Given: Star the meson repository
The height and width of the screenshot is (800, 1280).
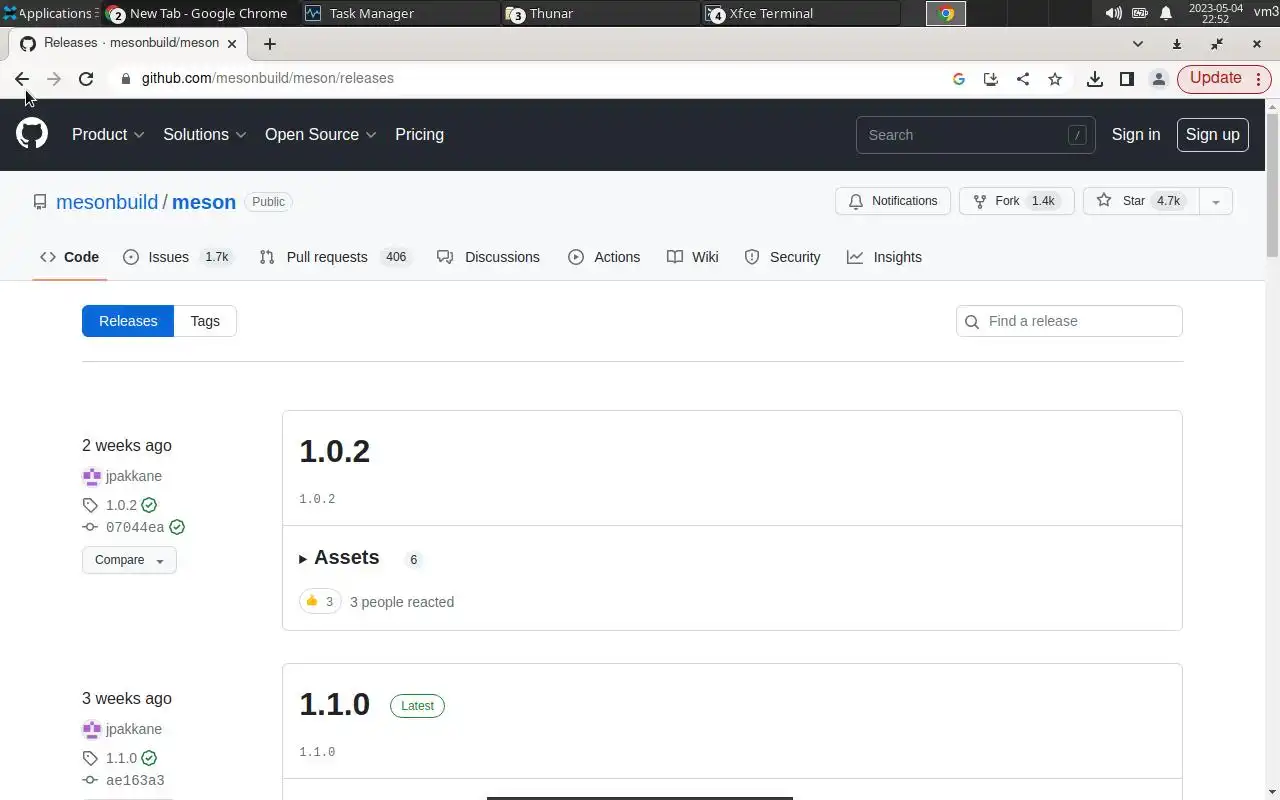Looking at the screenshot, I should [1141, 201].
